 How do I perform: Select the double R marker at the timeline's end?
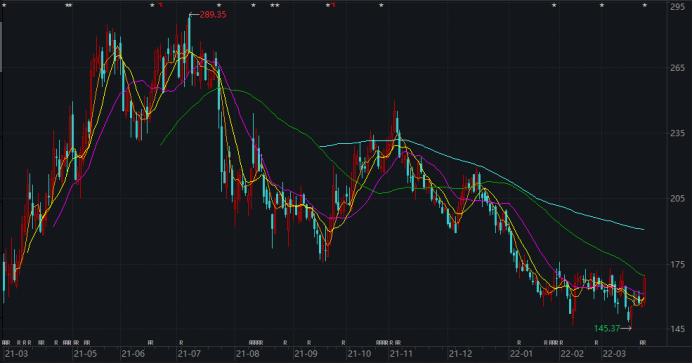pyautogui.click(x=643, y=342)
